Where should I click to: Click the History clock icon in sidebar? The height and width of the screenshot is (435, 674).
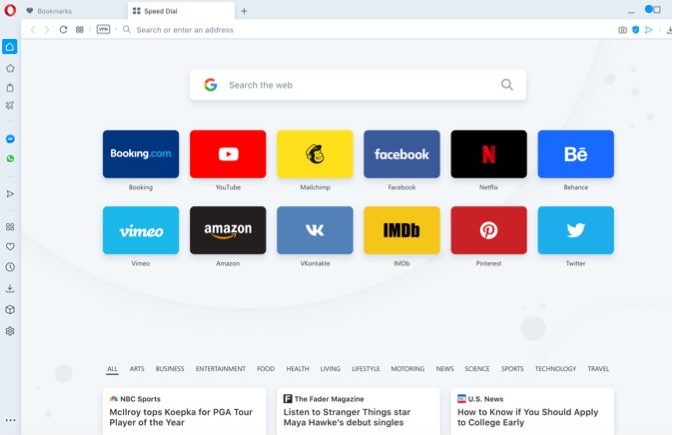pos(10,267)
